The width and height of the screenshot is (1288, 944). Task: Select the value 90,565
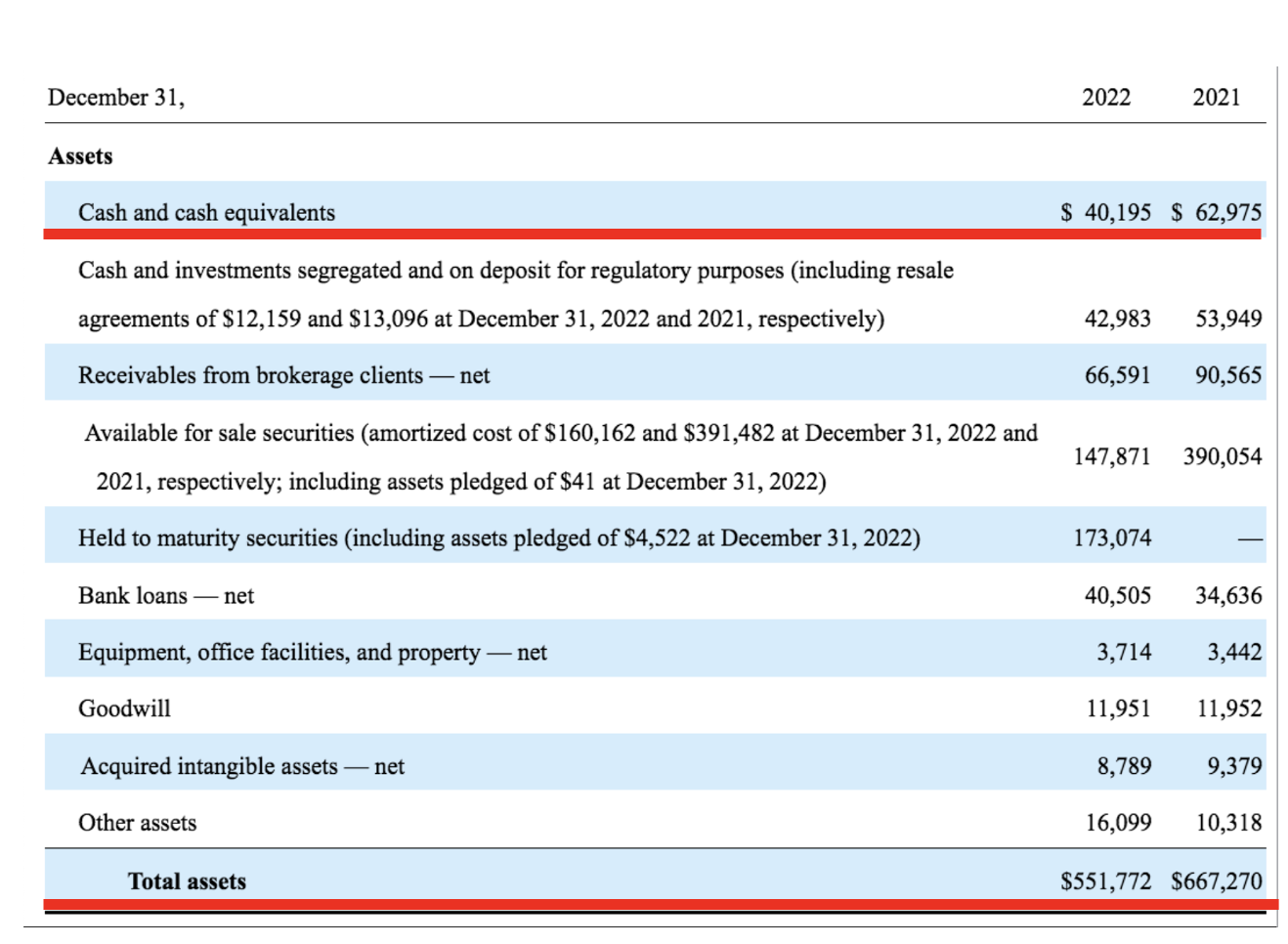pos(1228,375)
